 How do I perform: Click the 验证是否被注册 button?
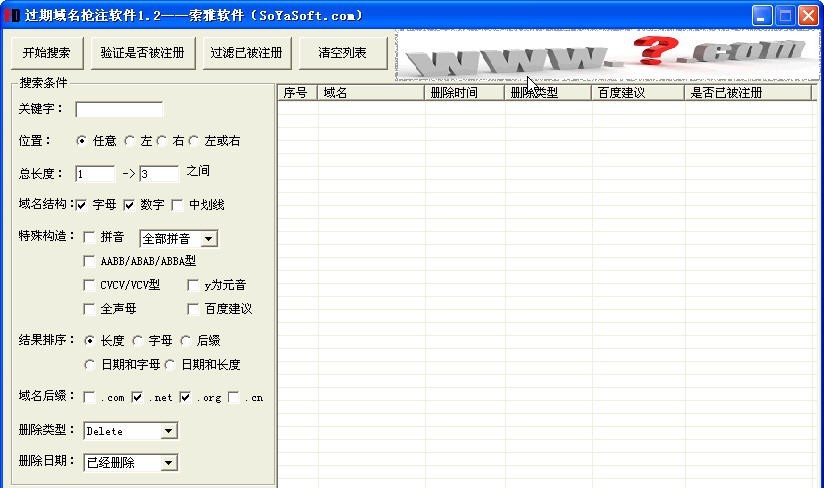coord(143,53)
